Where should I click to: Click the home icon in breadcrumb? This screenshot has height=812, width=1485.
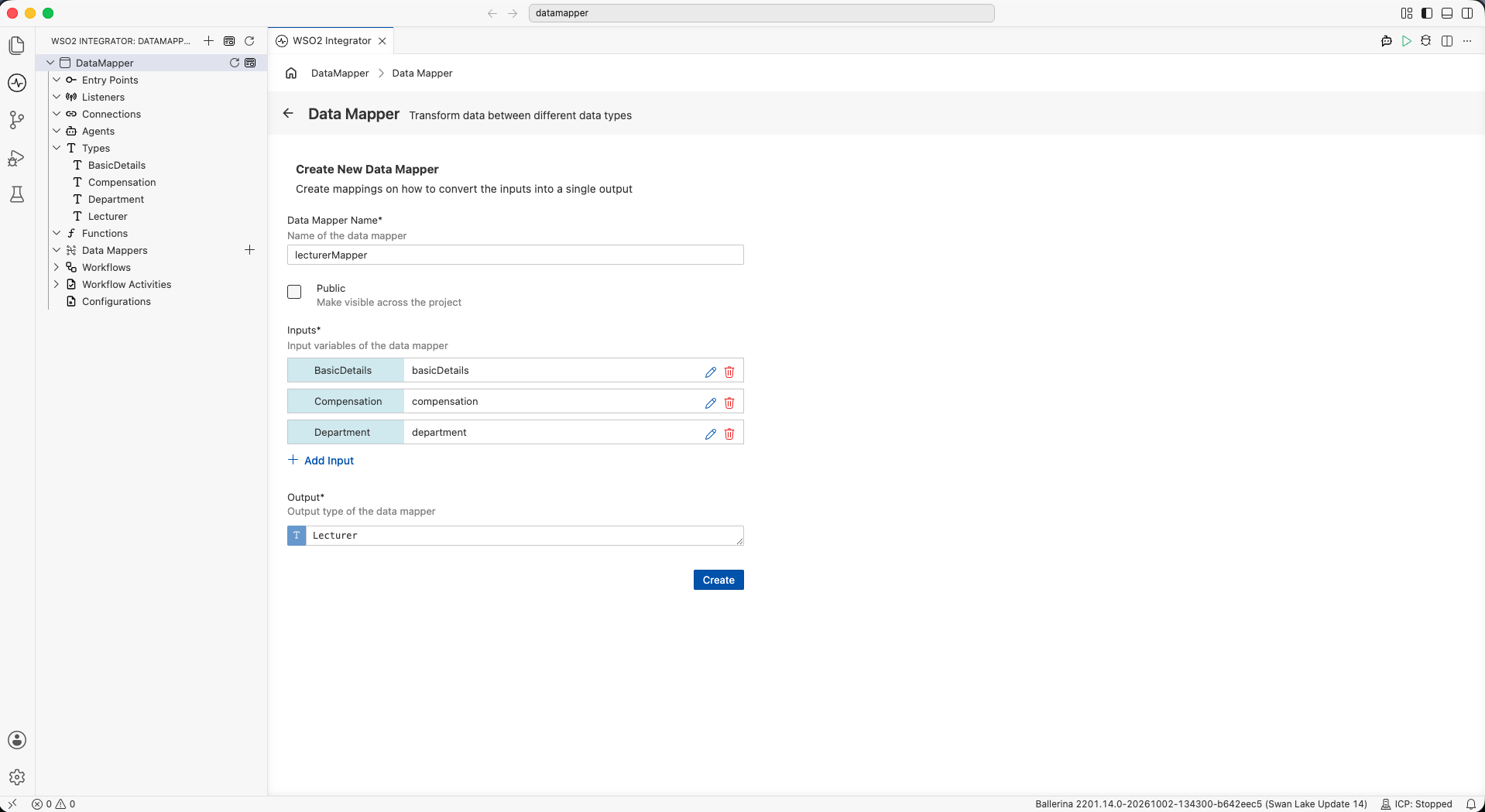[x=291, y=73]
